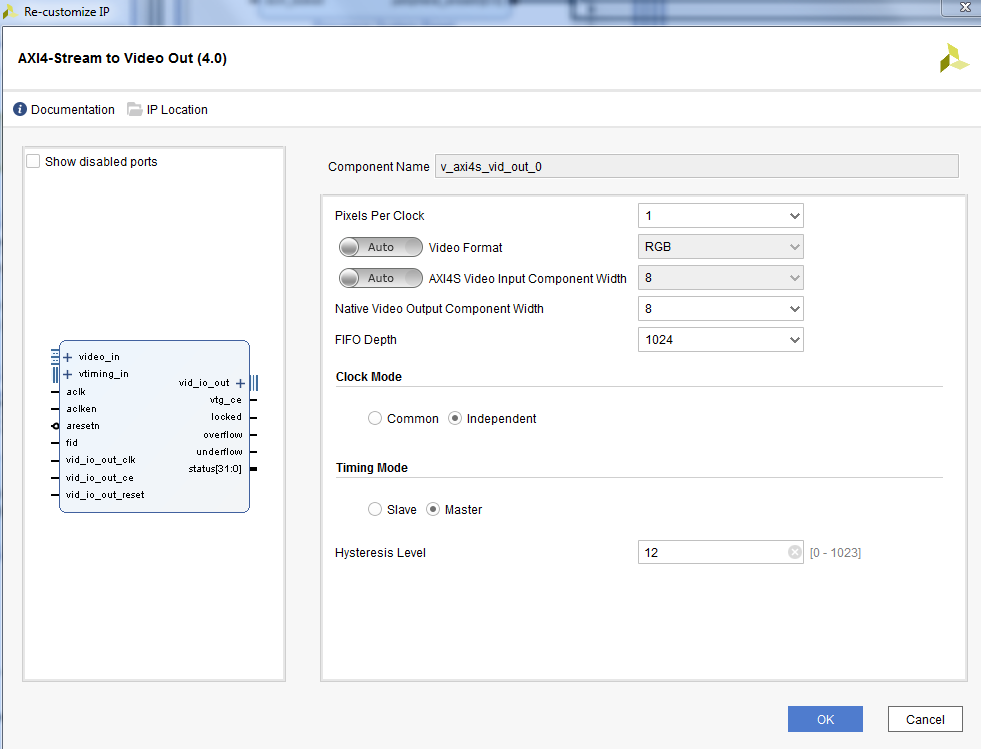981x749 pixels.
Task: Click OK to confirm the IP settings
Action: pos(825,719)
